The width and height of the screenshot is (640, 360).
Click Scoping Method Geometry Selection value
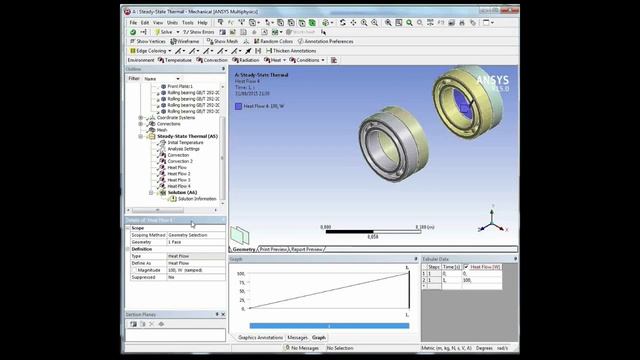(x=196, y=235)
